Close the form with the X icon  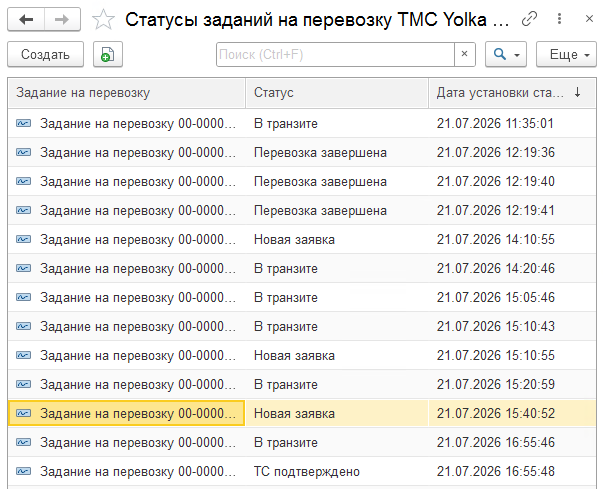[589, 19]
